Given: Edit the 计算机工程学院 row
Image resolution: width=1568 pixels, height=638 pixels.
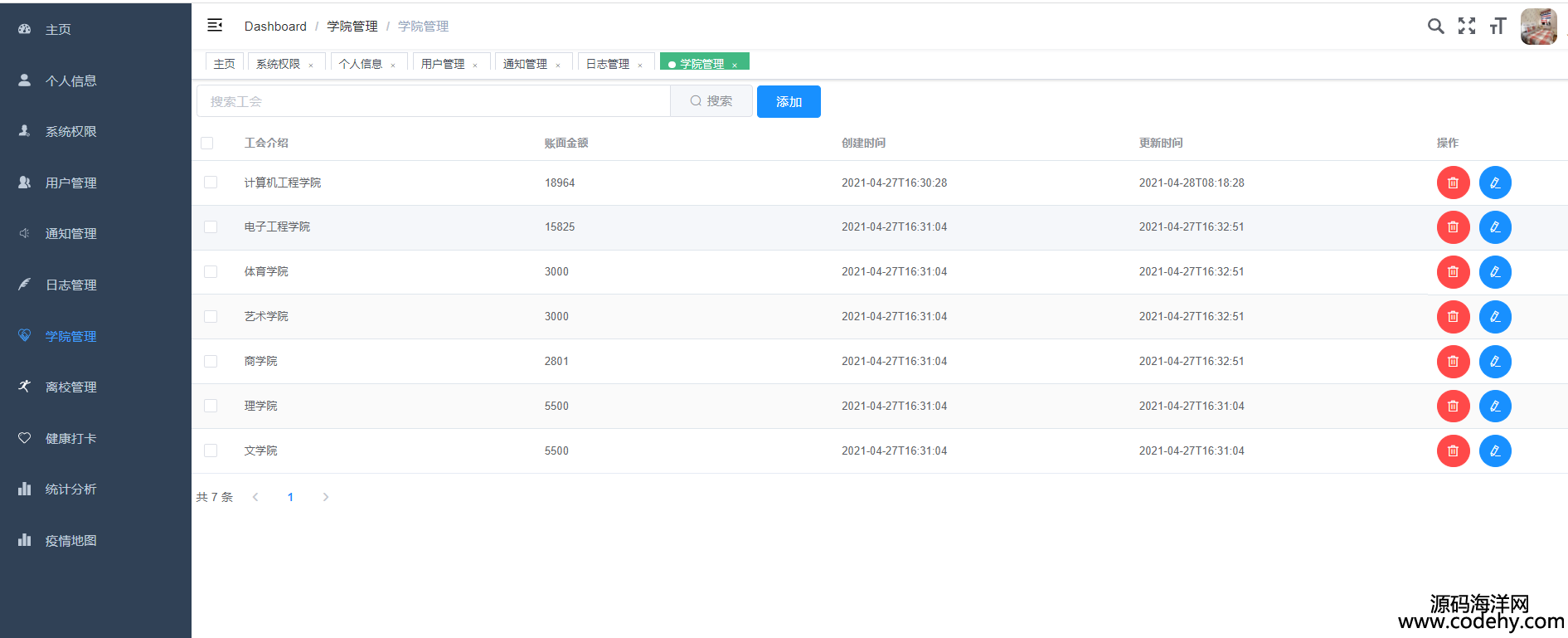Looking at the screenshot, I should (x=1495, y=183).
